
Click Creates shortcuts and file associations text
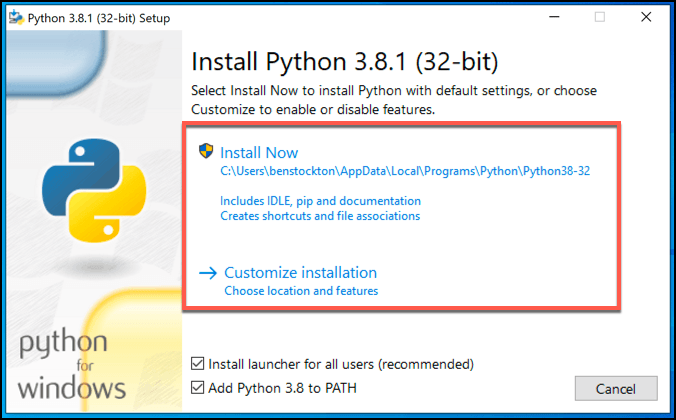(x=320, y=216)
